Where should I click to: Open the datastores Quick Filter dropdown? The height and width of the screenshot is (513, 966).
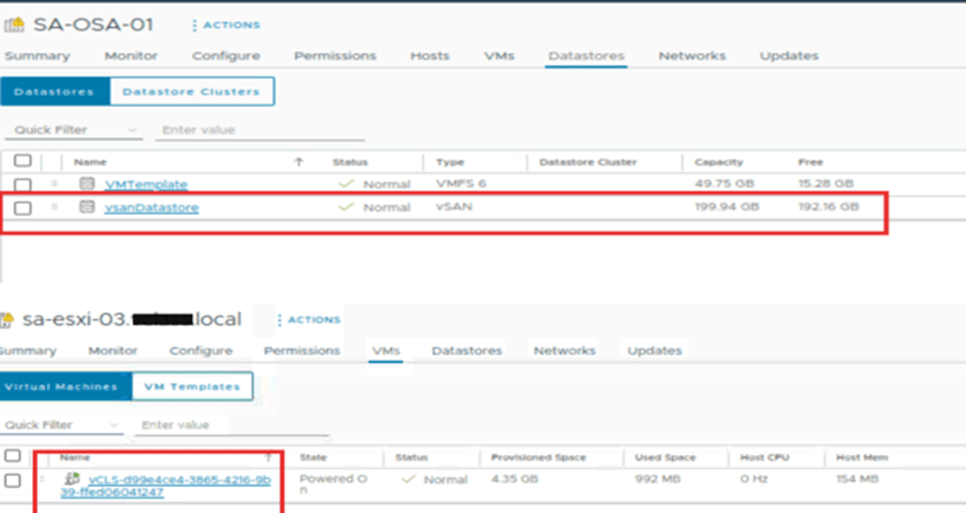pyautogui.click(x=133, y=130)
